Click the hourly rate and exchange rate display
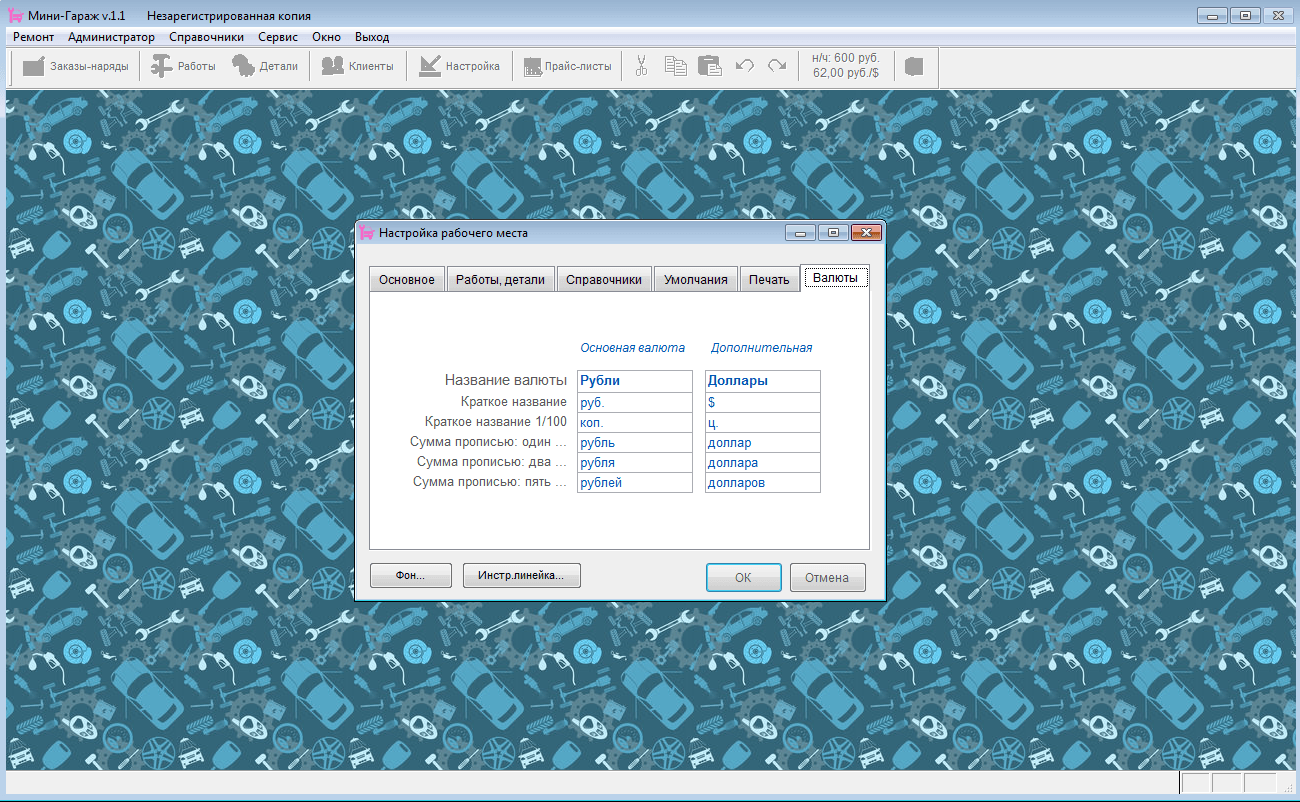The width and height of the screenshot is (1300, 802). [x=846, y=66]
